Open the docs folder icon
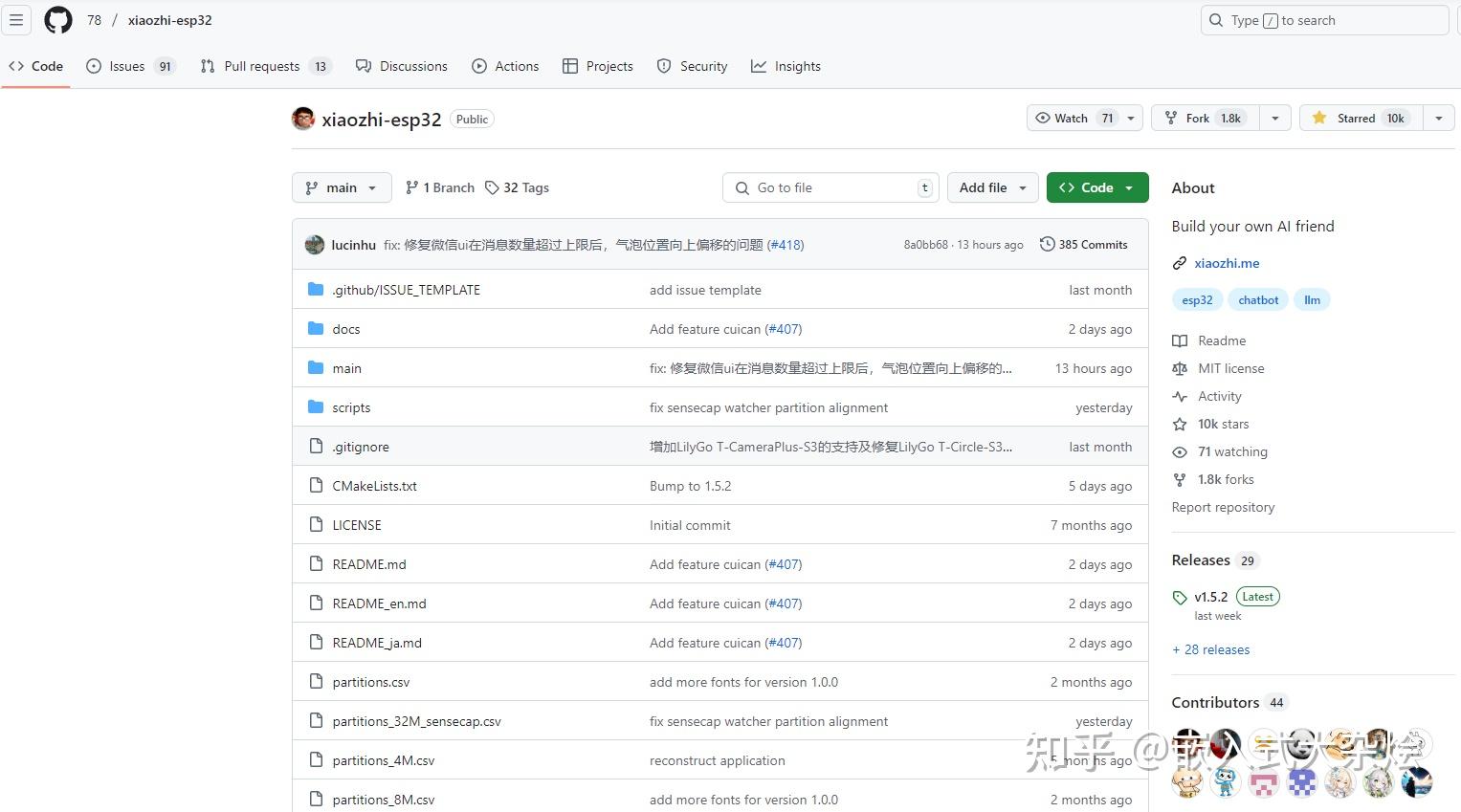 pyautogui.click(x=316, y=328)
